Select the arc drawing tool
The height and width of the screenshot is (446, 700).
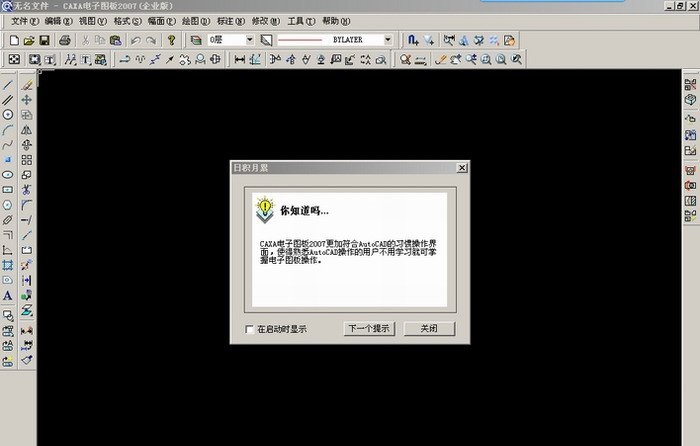coord(8,130)
